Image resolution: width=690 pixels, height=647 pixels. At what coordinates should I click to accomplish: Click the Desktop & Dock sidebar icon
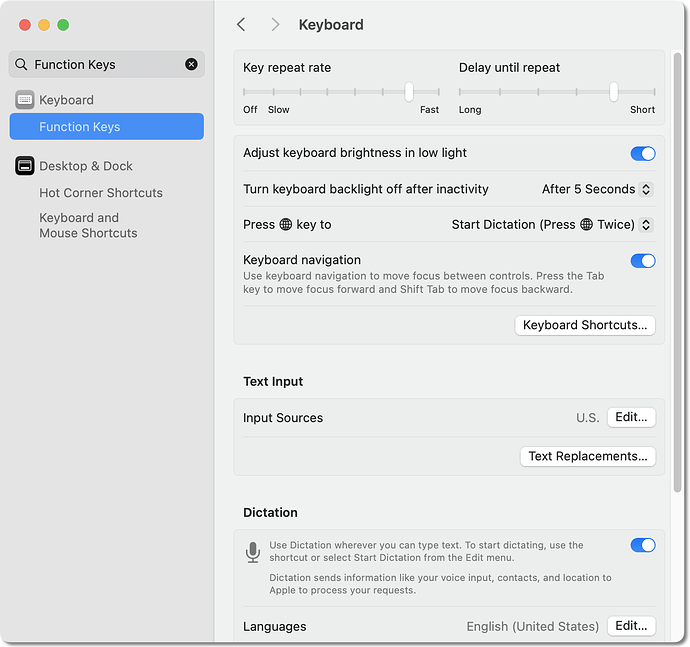pyautogui.click(x=25, y=166)
